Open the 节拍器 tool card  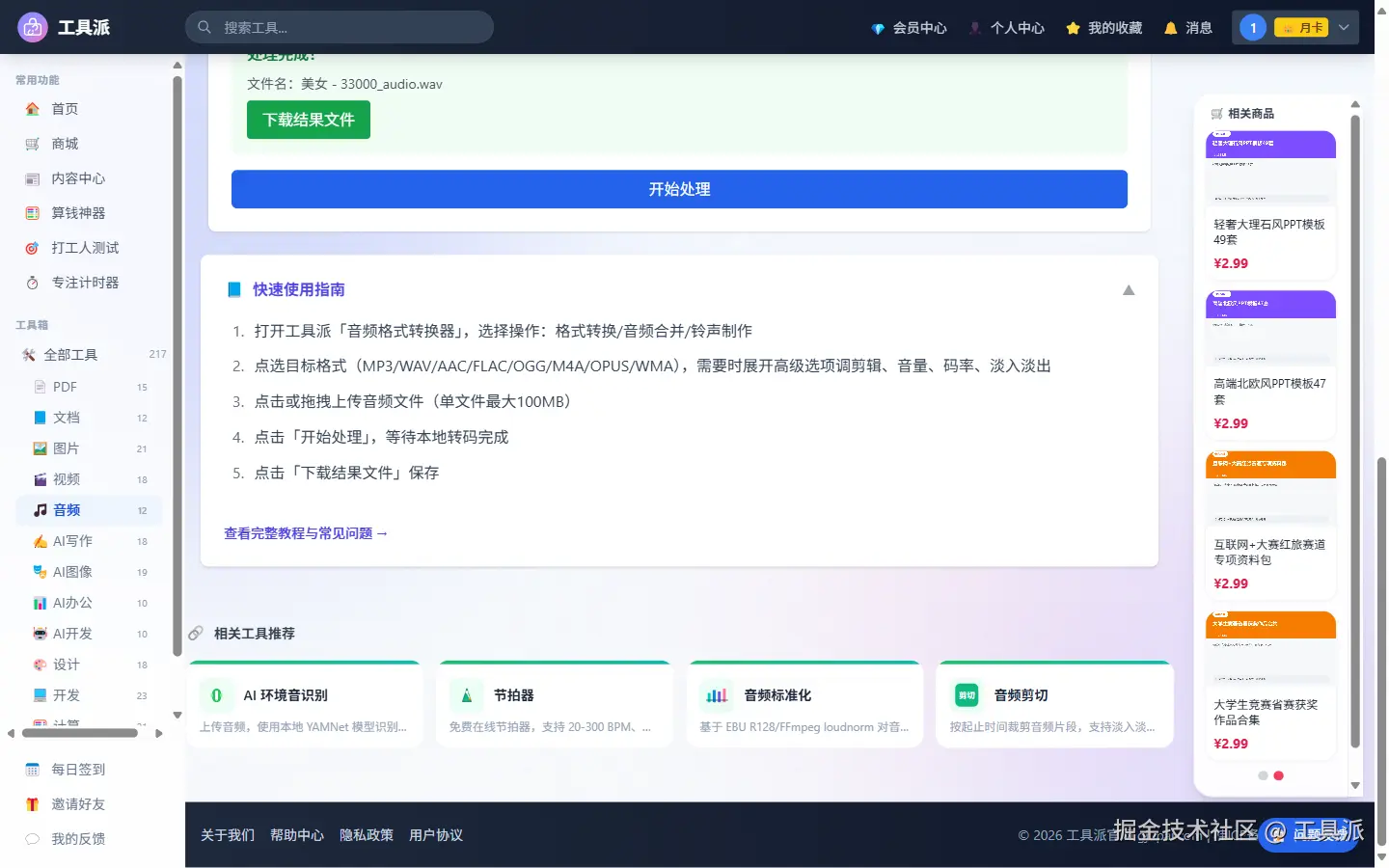coord(555,705)
